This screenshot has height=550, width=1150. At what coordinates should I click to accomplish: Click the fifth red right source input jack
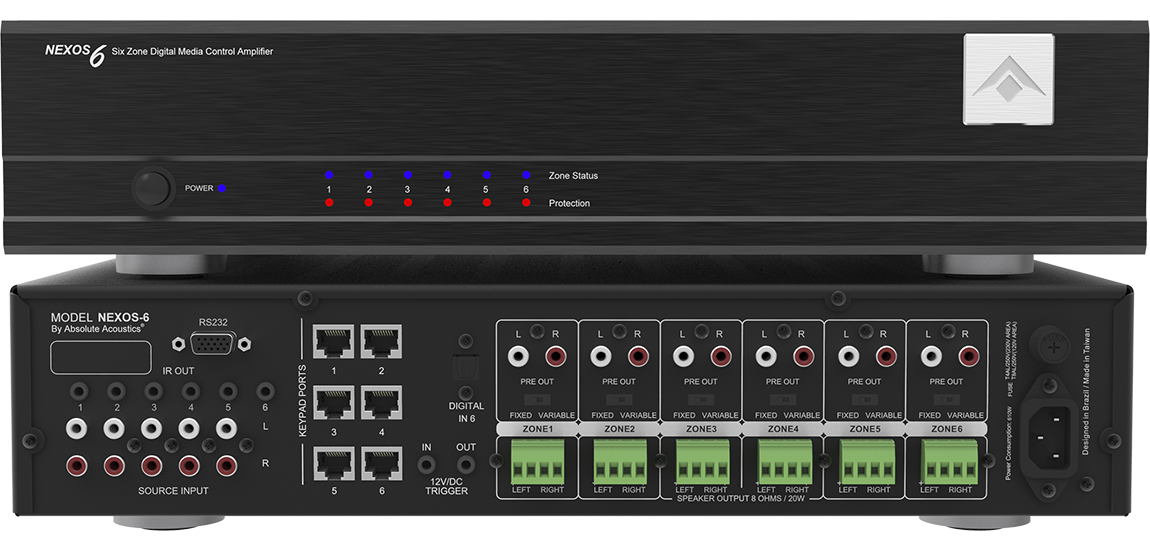point(227,466)
